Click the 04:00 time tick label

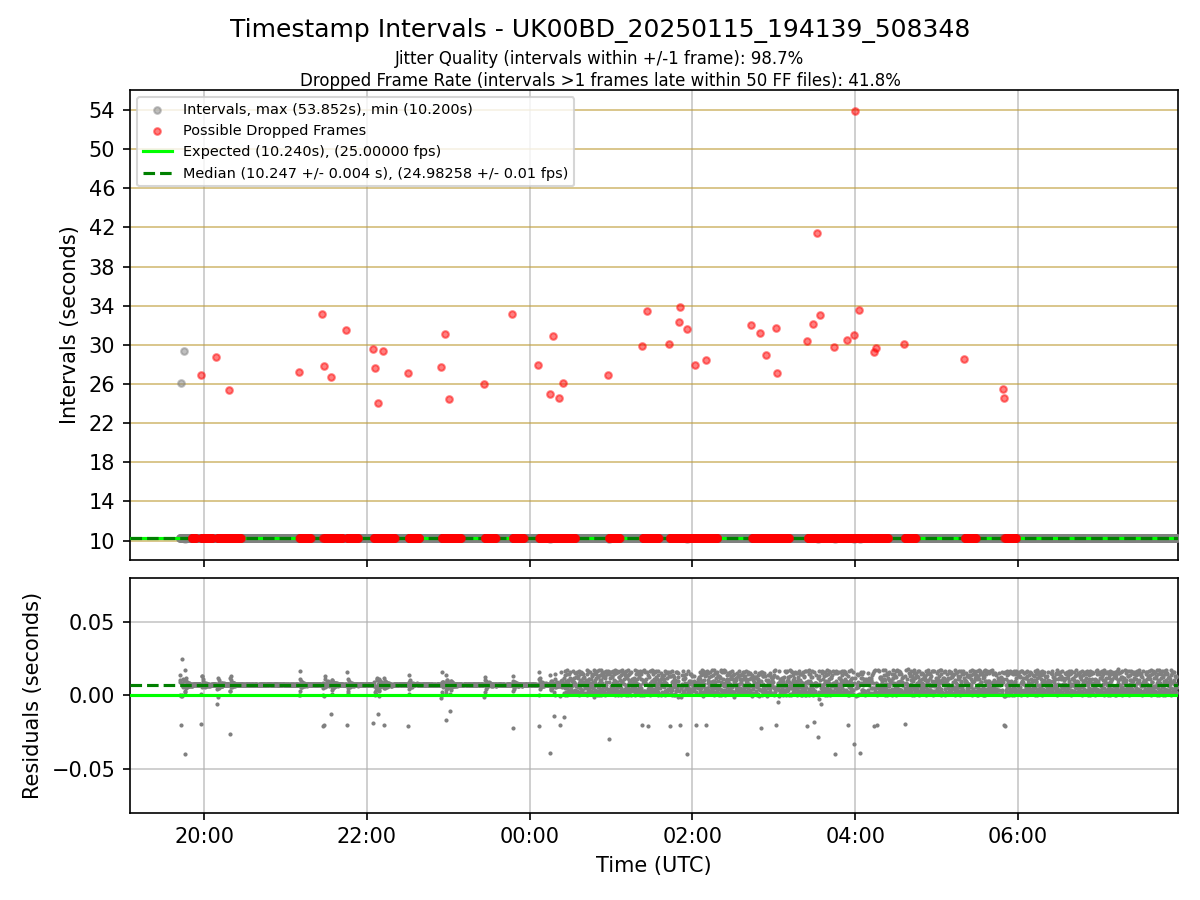(x=855, y=834)
